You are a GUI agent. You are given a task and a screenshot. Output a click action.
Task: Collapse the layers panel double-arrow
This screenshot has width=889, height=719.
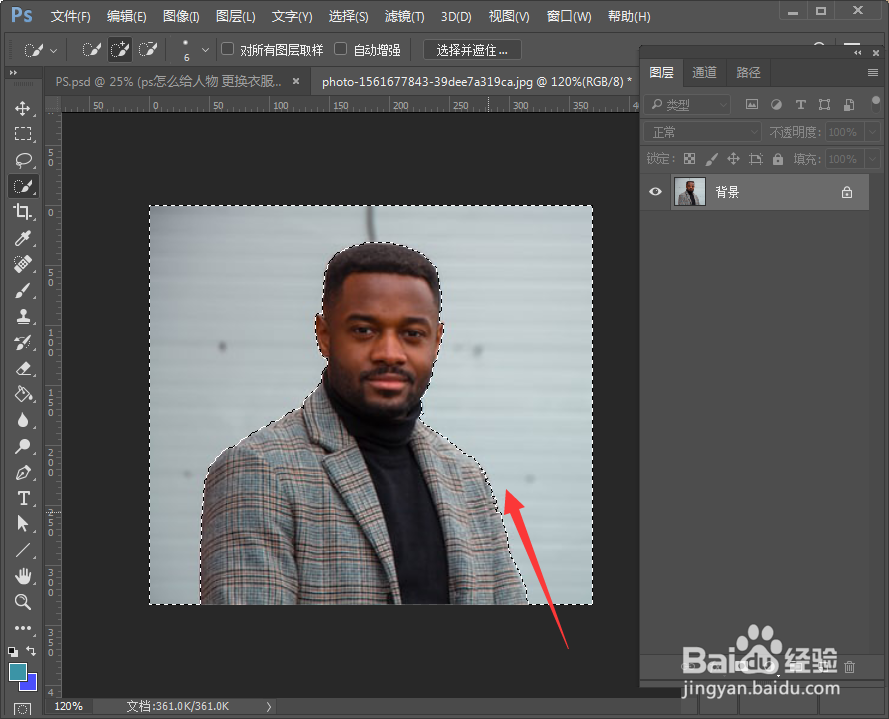858,53
